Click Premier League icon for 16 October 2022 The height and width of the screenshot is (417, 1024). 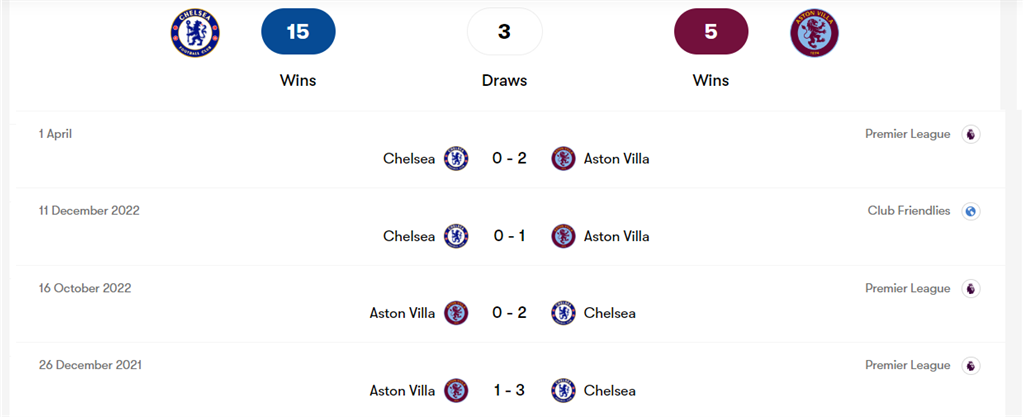[x=970, y=288]
